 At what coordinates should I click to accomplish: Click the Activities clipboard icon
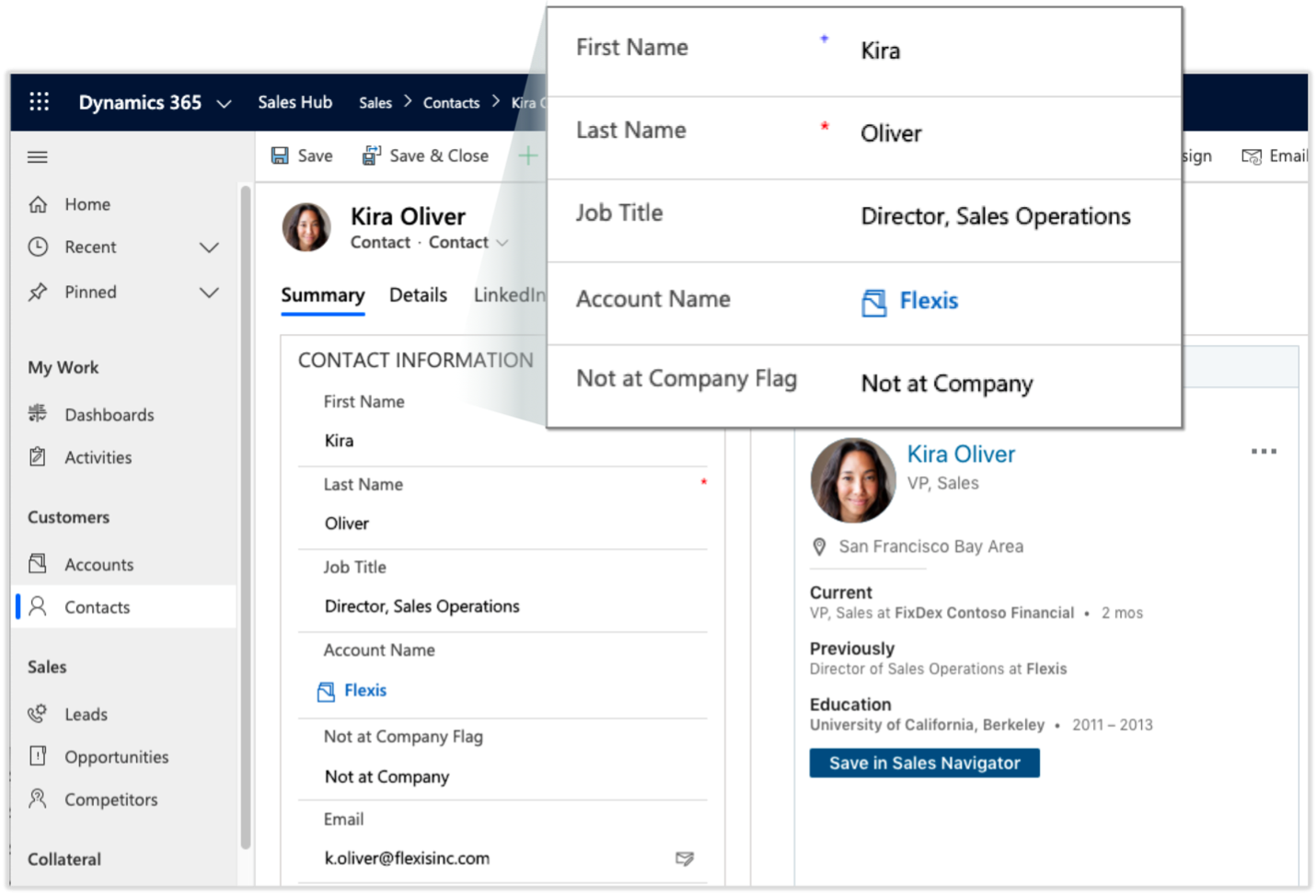pyautogui.click(x=38, y=456)
